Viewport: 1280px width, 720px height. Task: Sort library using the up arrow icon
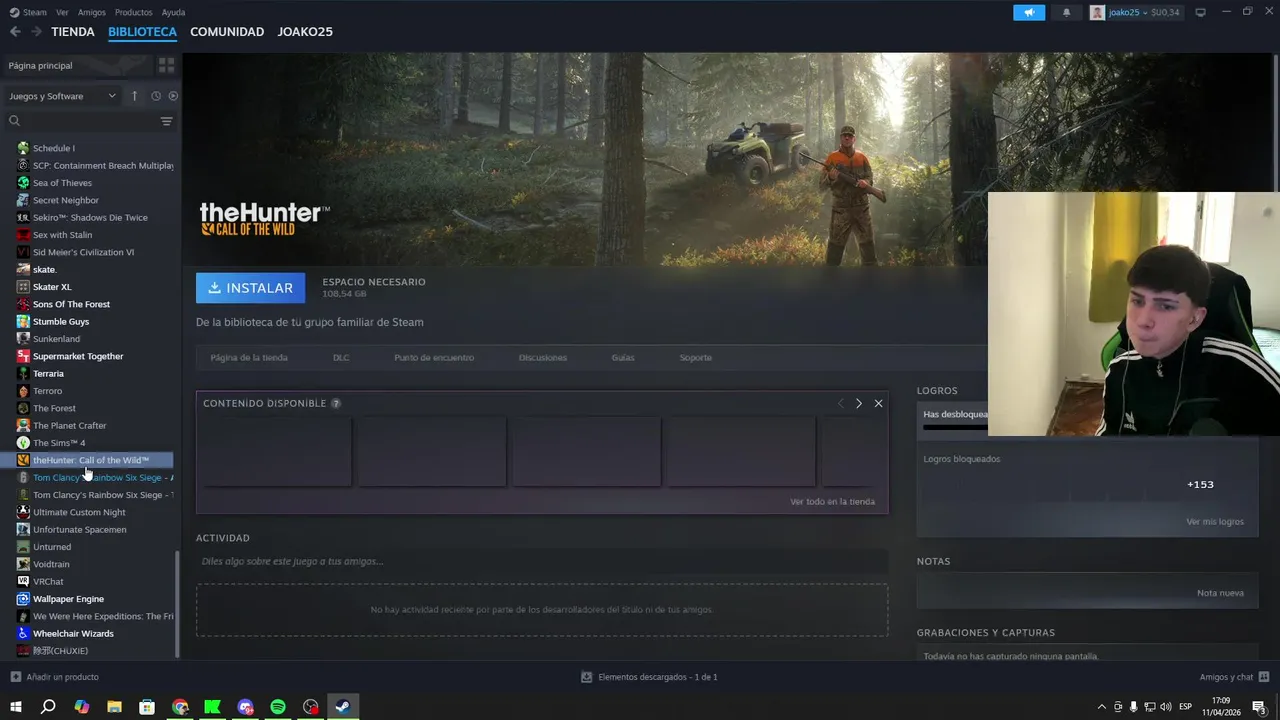pyautogui.click(x=135, y=96)
